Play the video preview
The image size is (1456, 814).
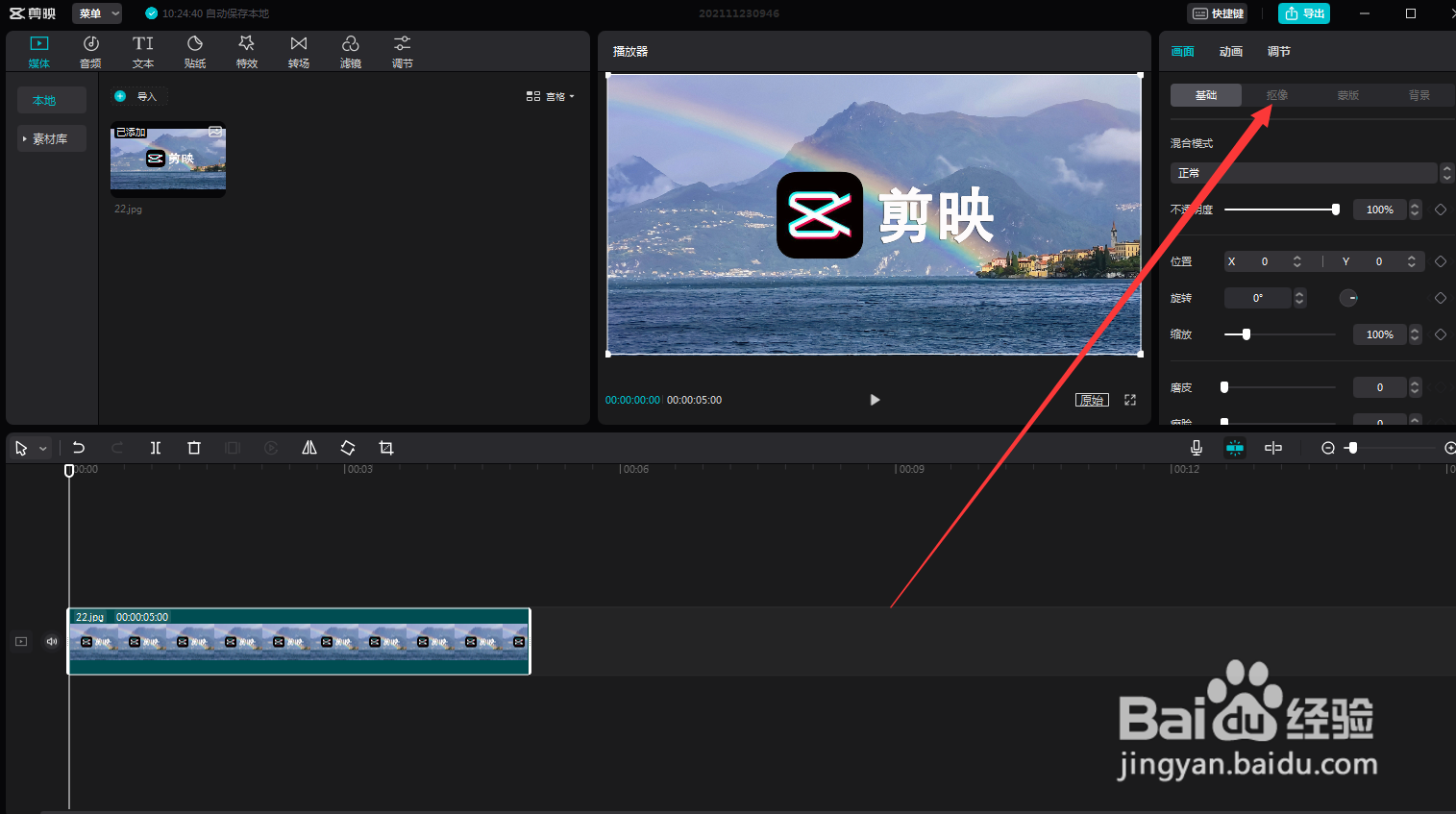tap(875, 400)
